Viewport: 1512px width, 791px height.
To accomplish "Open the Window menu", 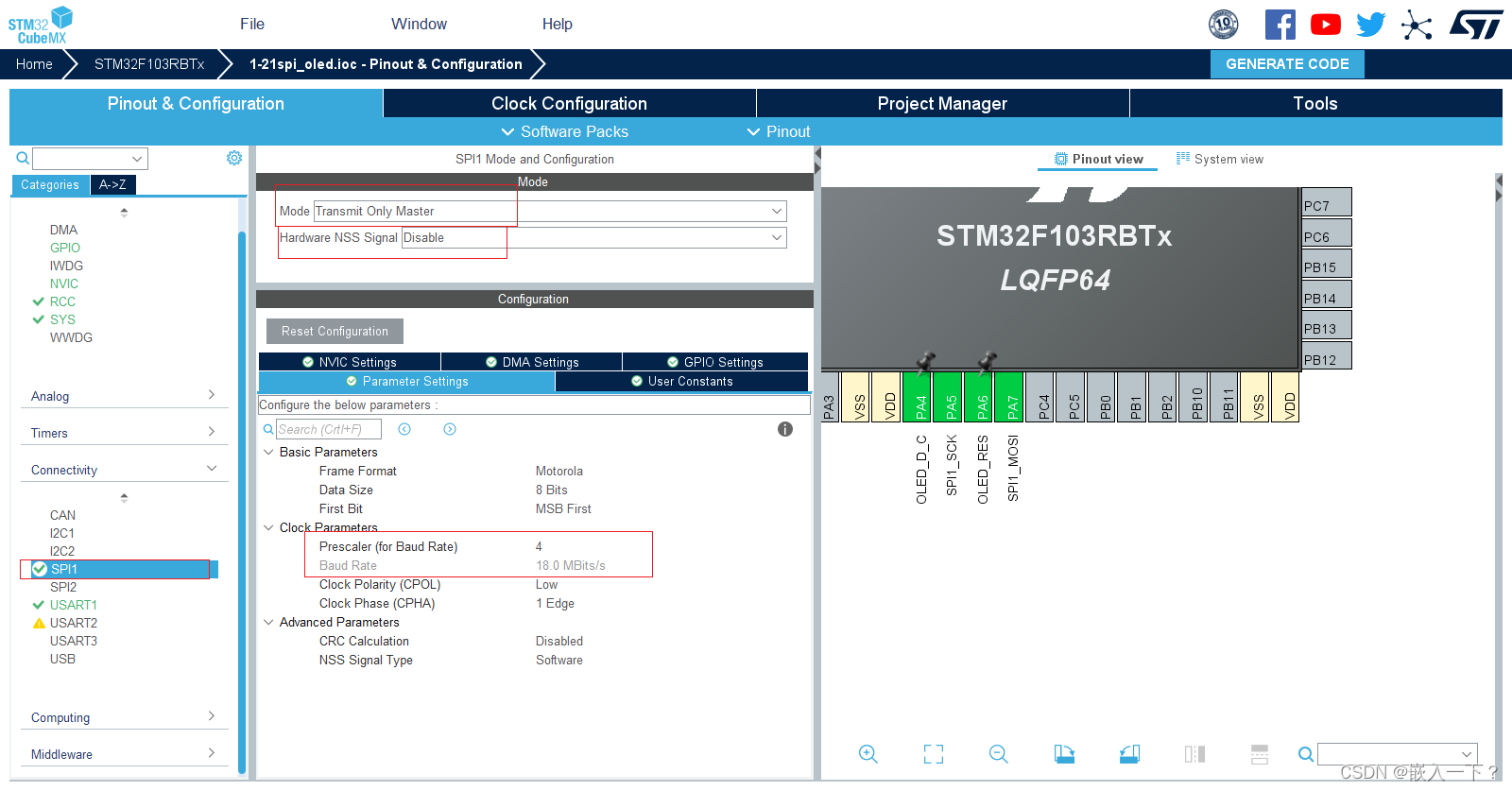I will coord(419,24).
